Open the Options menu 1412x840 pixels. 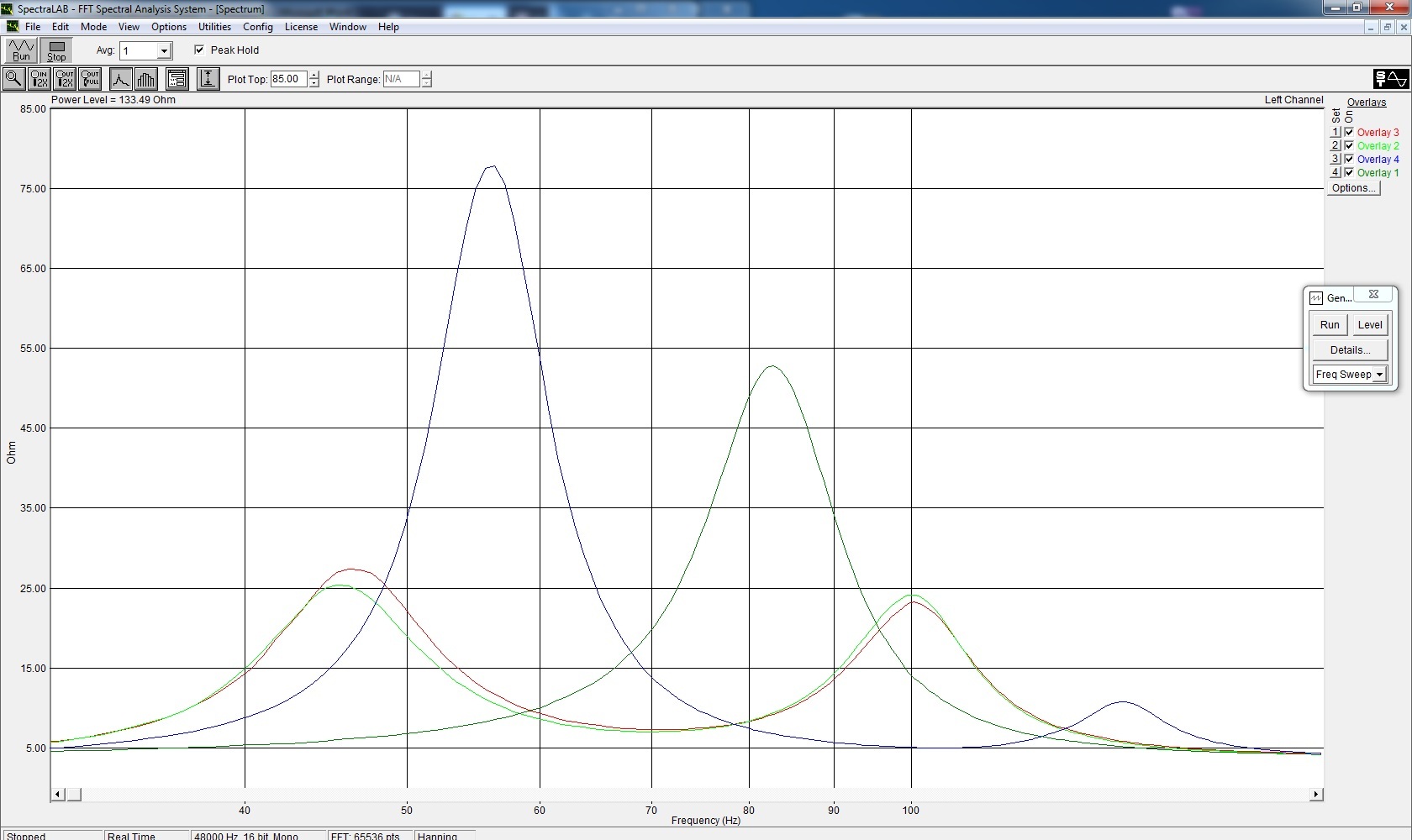[x=169, y=27]
